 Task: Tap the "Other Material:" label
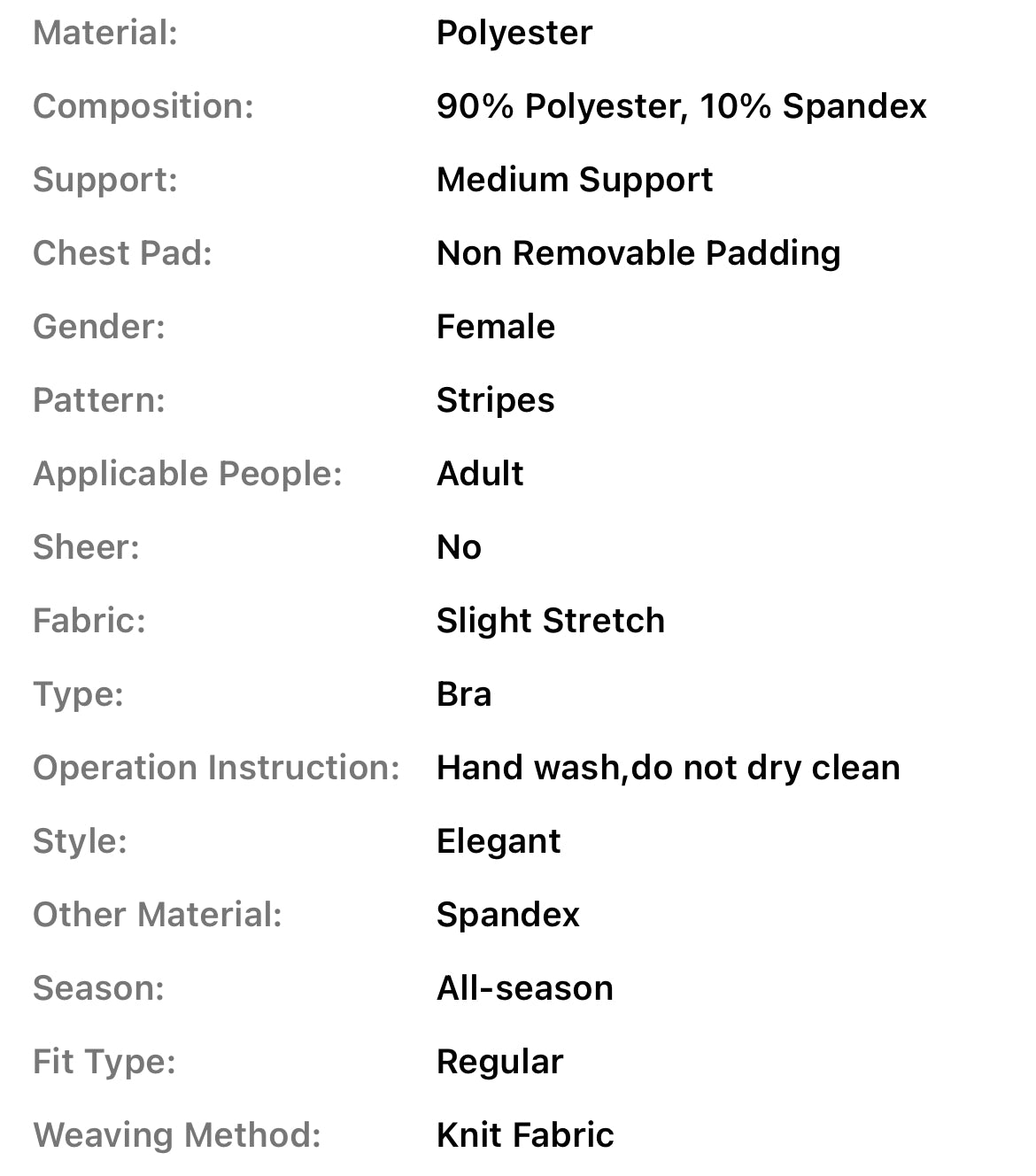(158, 915)
